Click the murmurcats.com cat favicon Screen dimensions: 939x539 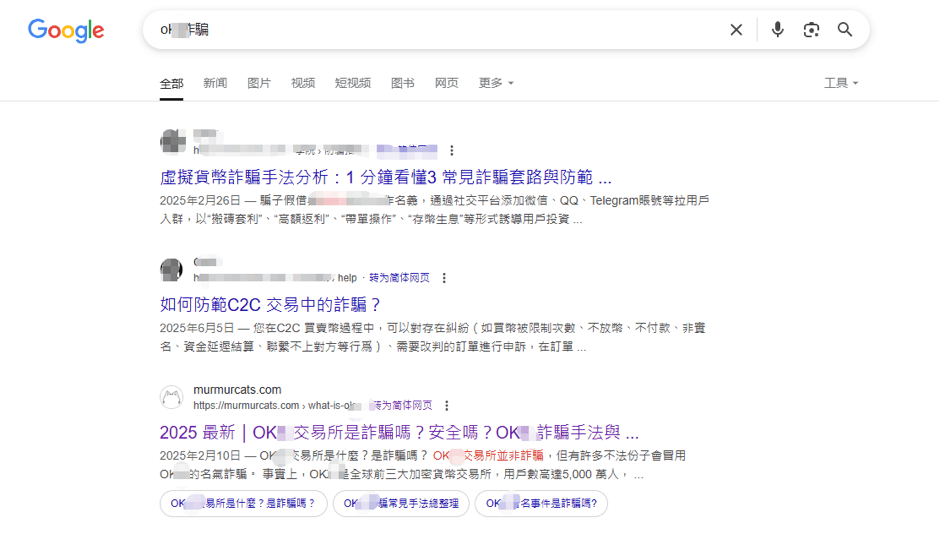tap(171, 397)
